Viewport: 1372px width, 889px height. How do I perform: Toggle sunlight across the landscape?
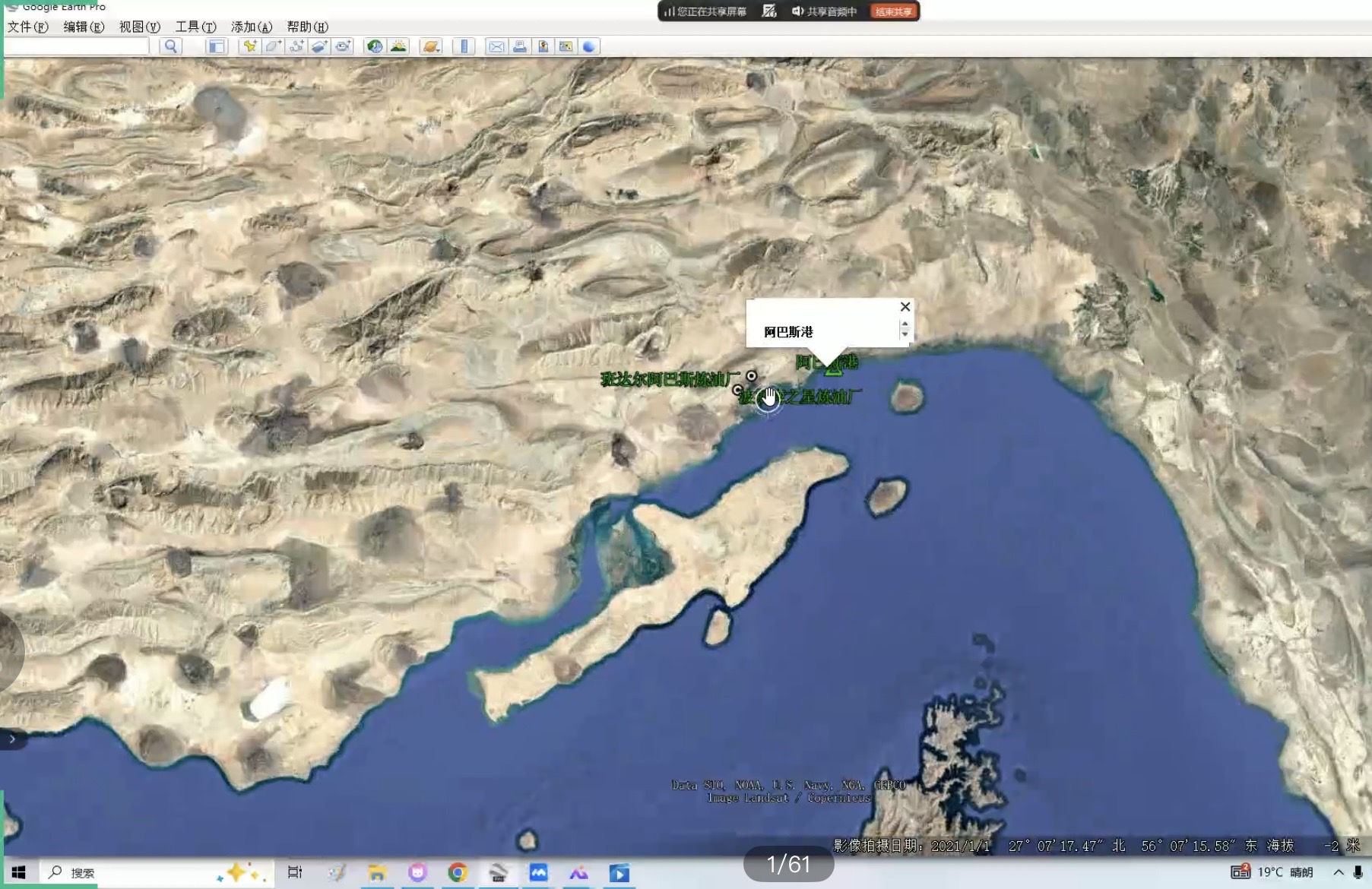point(398,46)
